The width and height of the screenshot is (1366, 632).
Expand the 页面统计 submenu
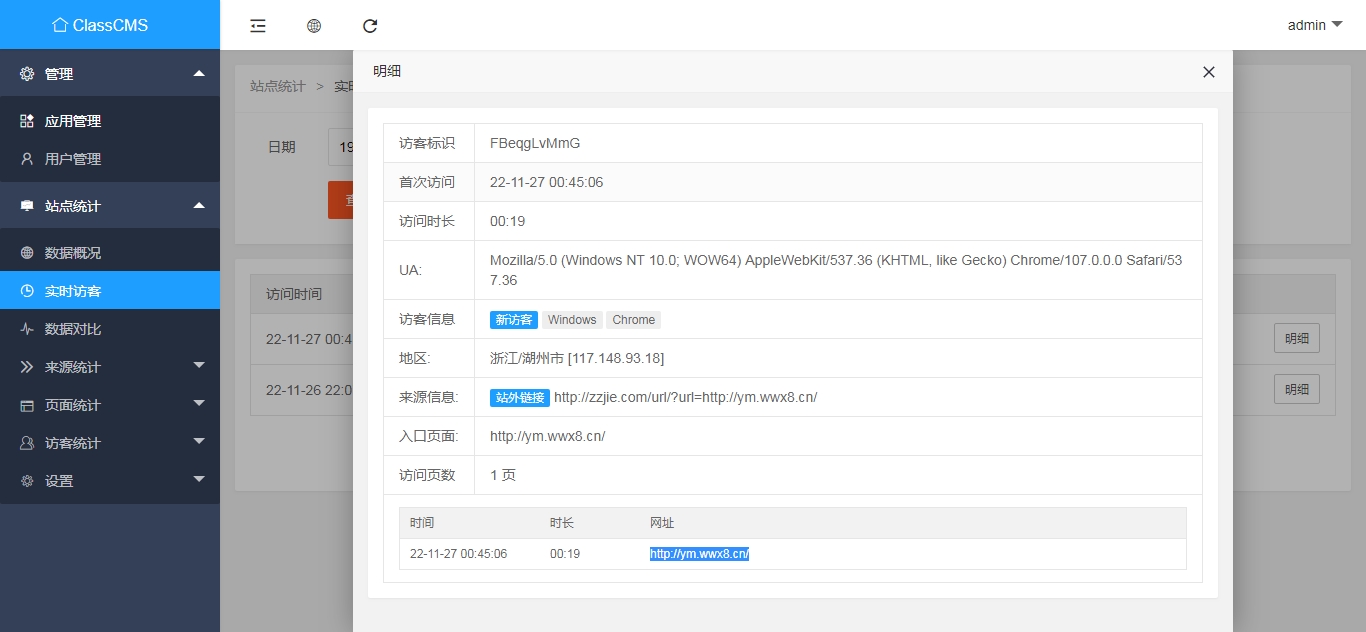click(110, 405)
